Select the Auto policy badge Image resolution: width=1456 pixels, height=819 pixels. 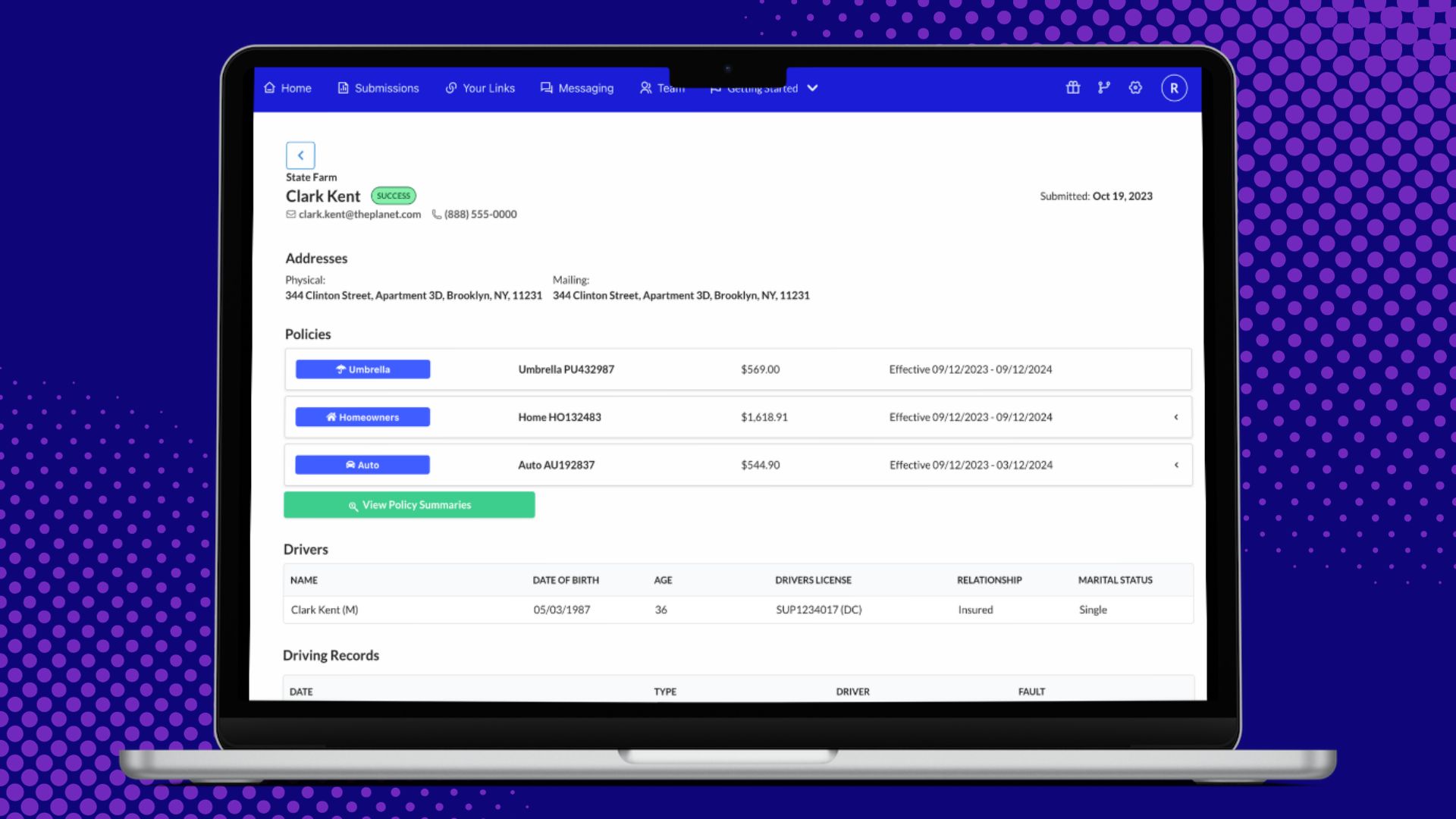[x=362, y=465]
